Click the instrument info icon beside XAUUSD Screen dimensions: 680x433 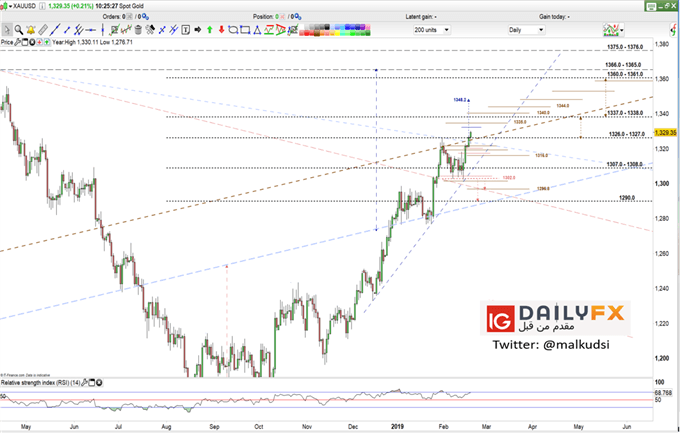coord(42,6)
